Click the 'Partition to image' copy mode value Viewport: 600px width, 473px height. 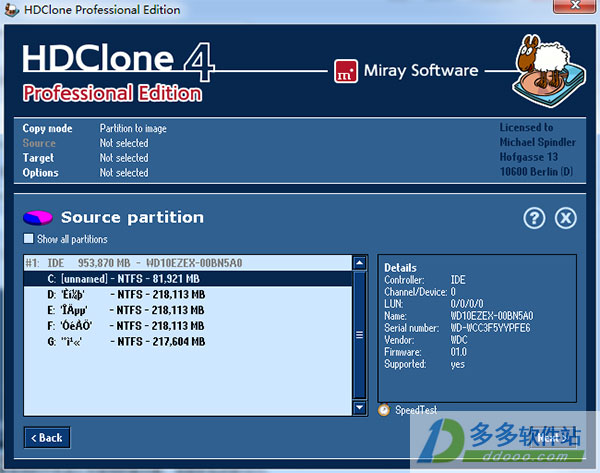tap(133, 128)
